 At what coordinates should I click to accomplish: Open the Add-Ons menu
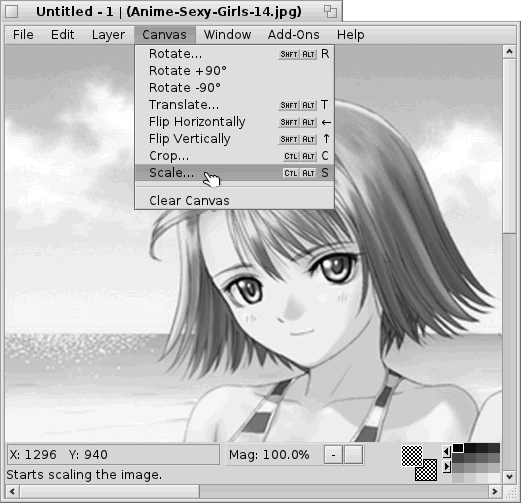coord(293,35)
